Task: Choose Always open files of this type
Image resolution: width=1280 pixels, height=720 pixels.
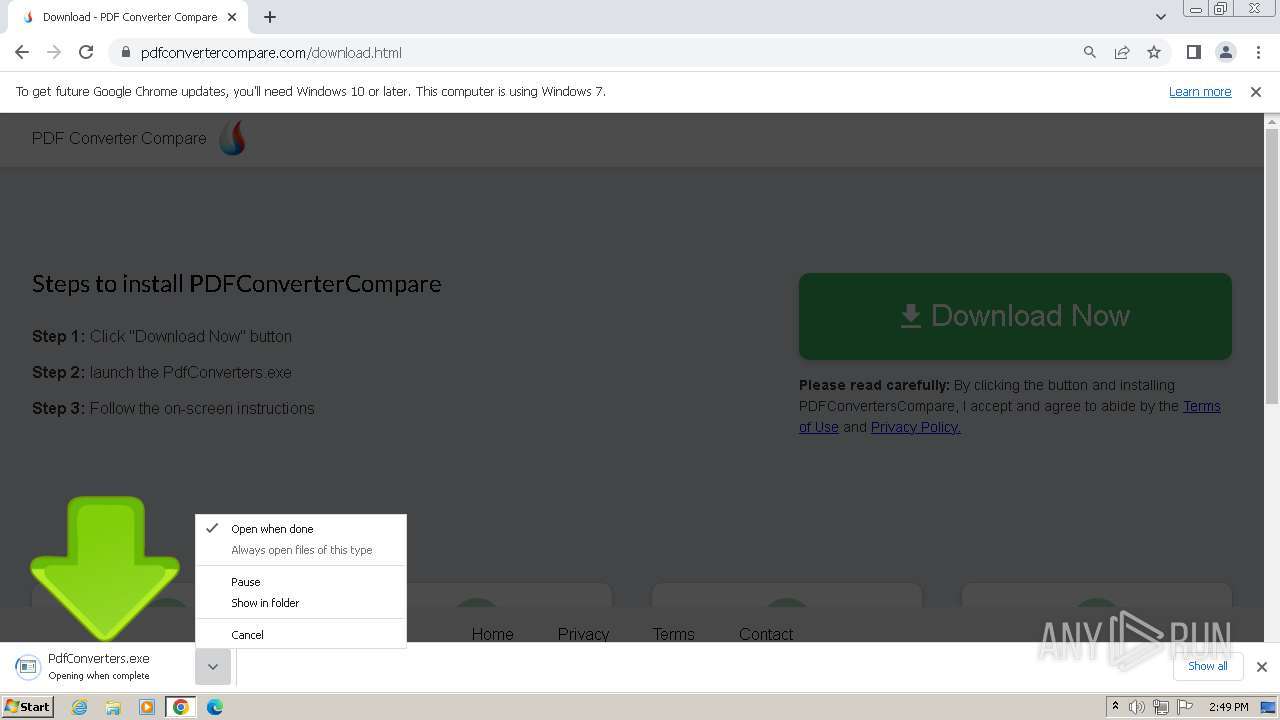Action: point(301,550)
